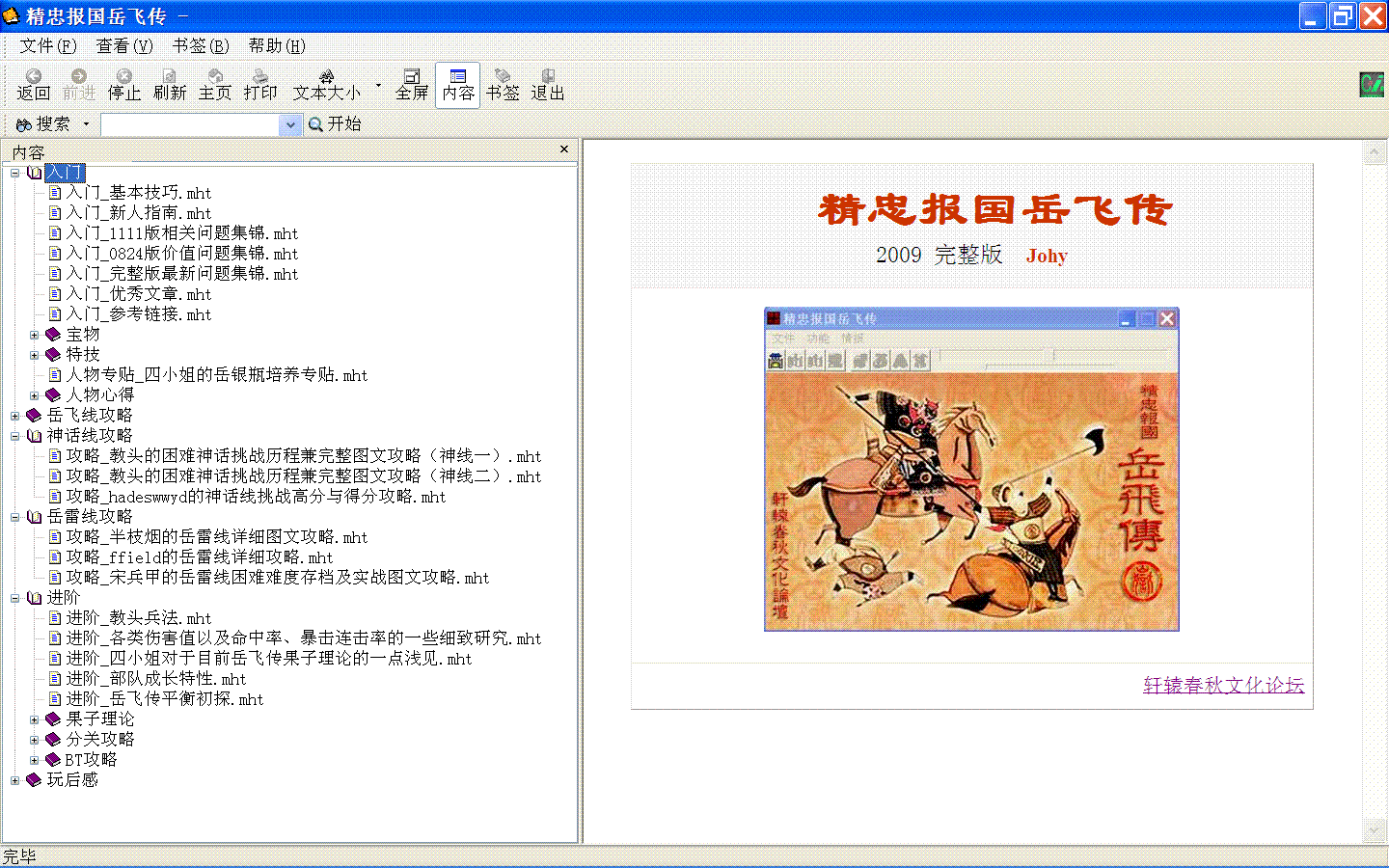The width and height of the screenshot is (1389, 868).
Task: Open the 书签 (Bookmarks) toolbar icon
Action: tap(503, 85)
